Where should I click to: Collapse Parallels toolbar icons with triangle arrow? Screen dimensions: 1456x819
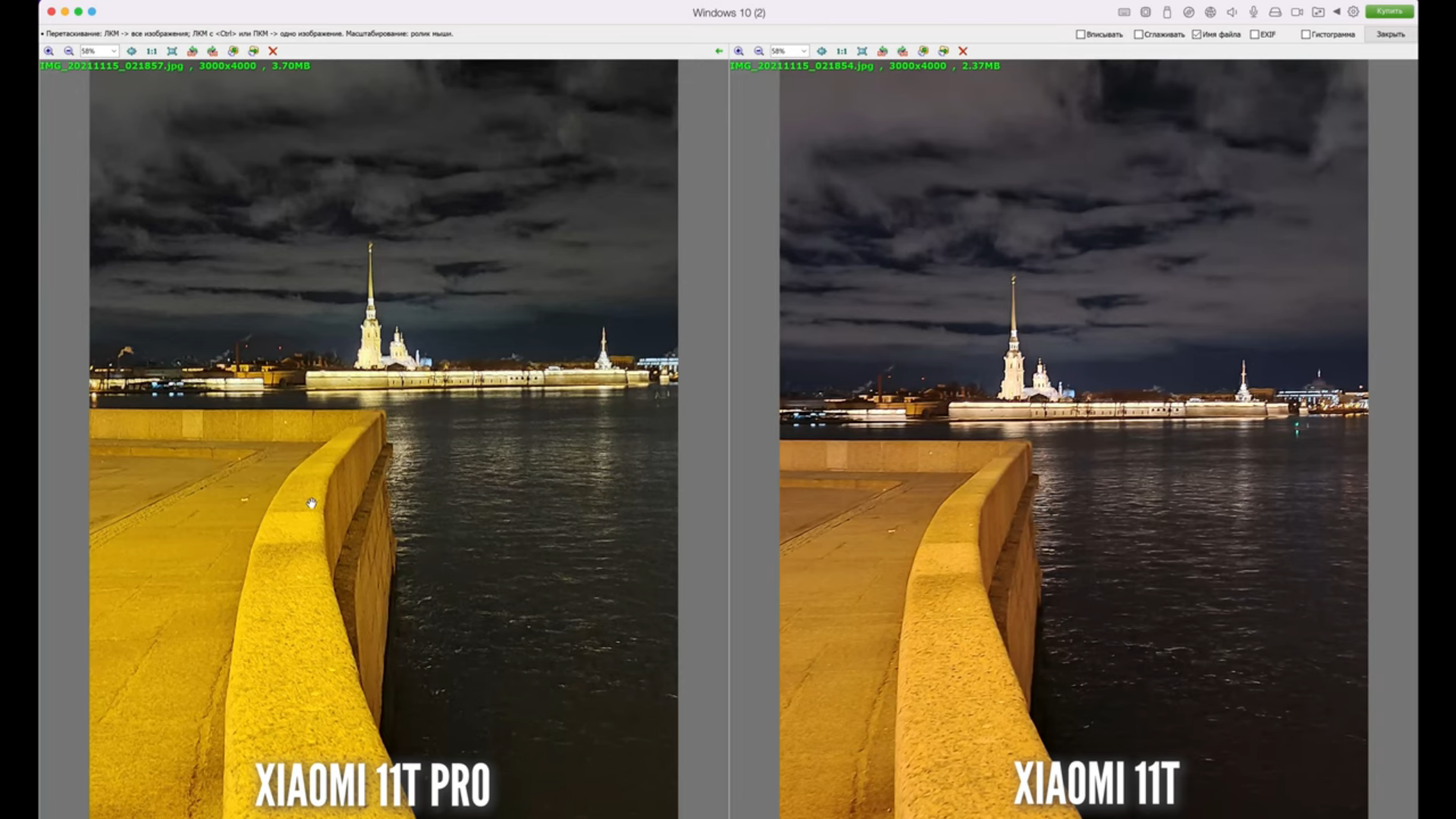pos(1337,11)
